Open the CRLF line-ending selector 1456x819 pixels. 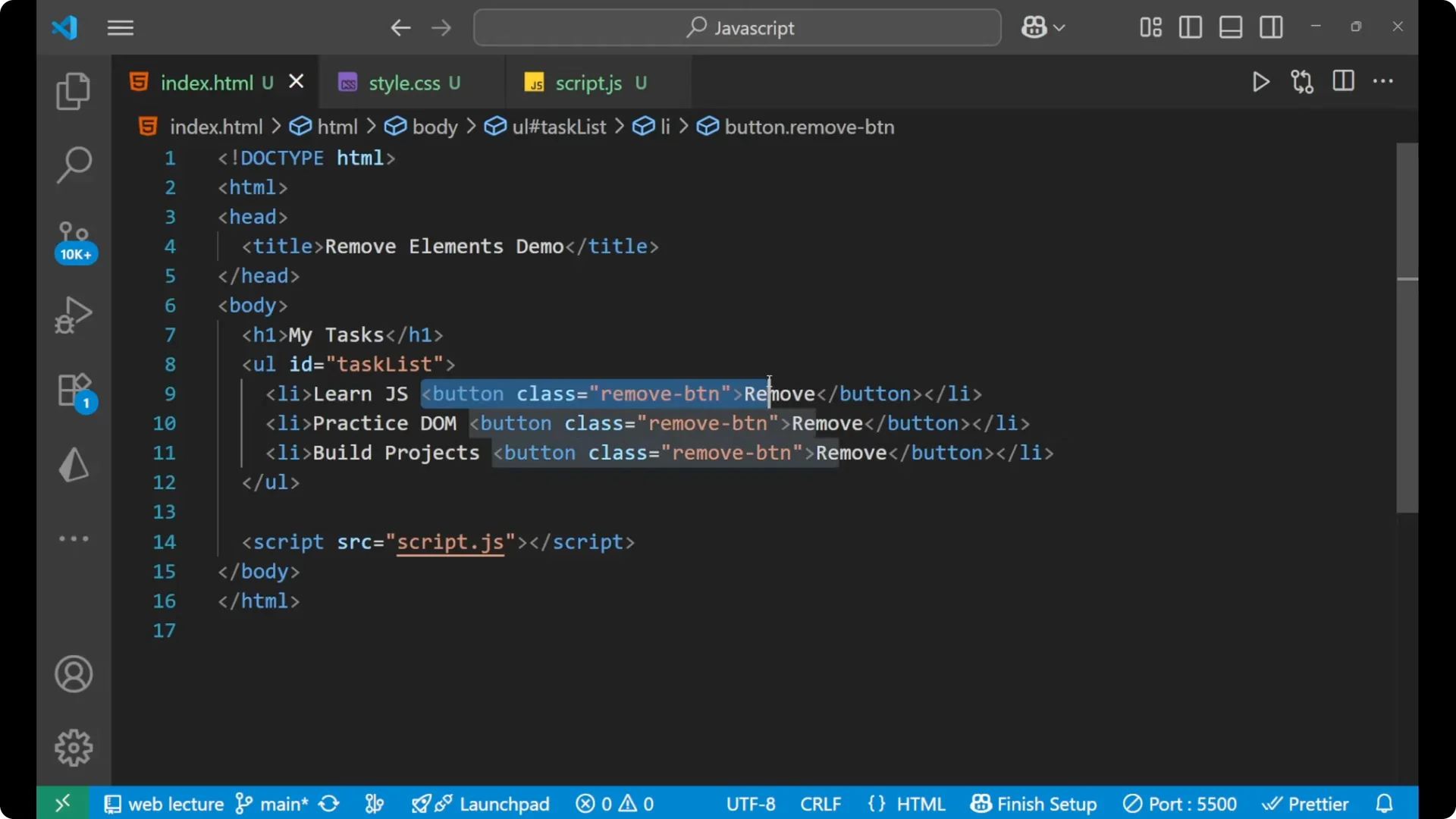coord(821,803)
